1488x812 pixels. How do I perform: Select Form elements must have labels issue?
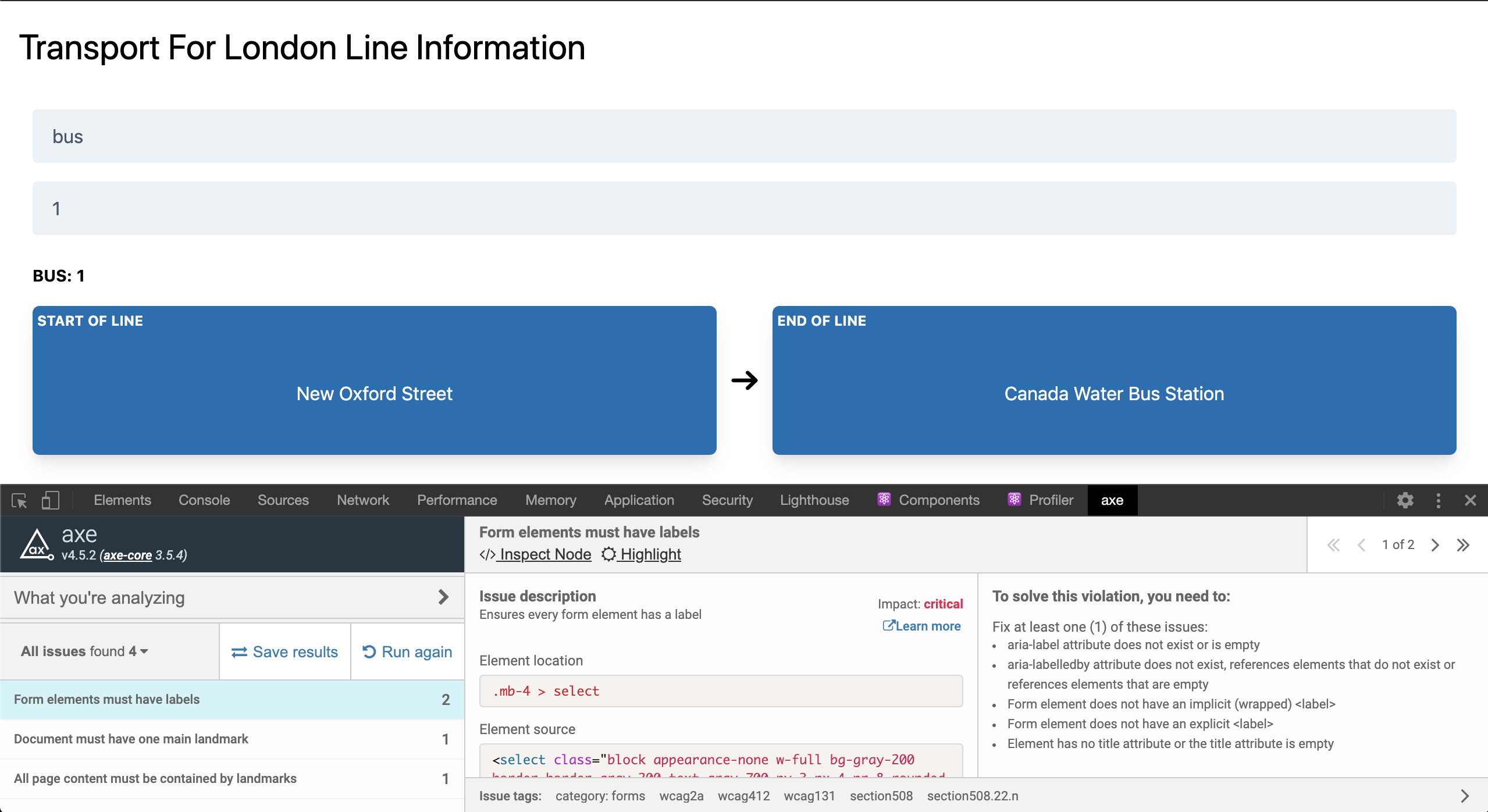point(232,699)
